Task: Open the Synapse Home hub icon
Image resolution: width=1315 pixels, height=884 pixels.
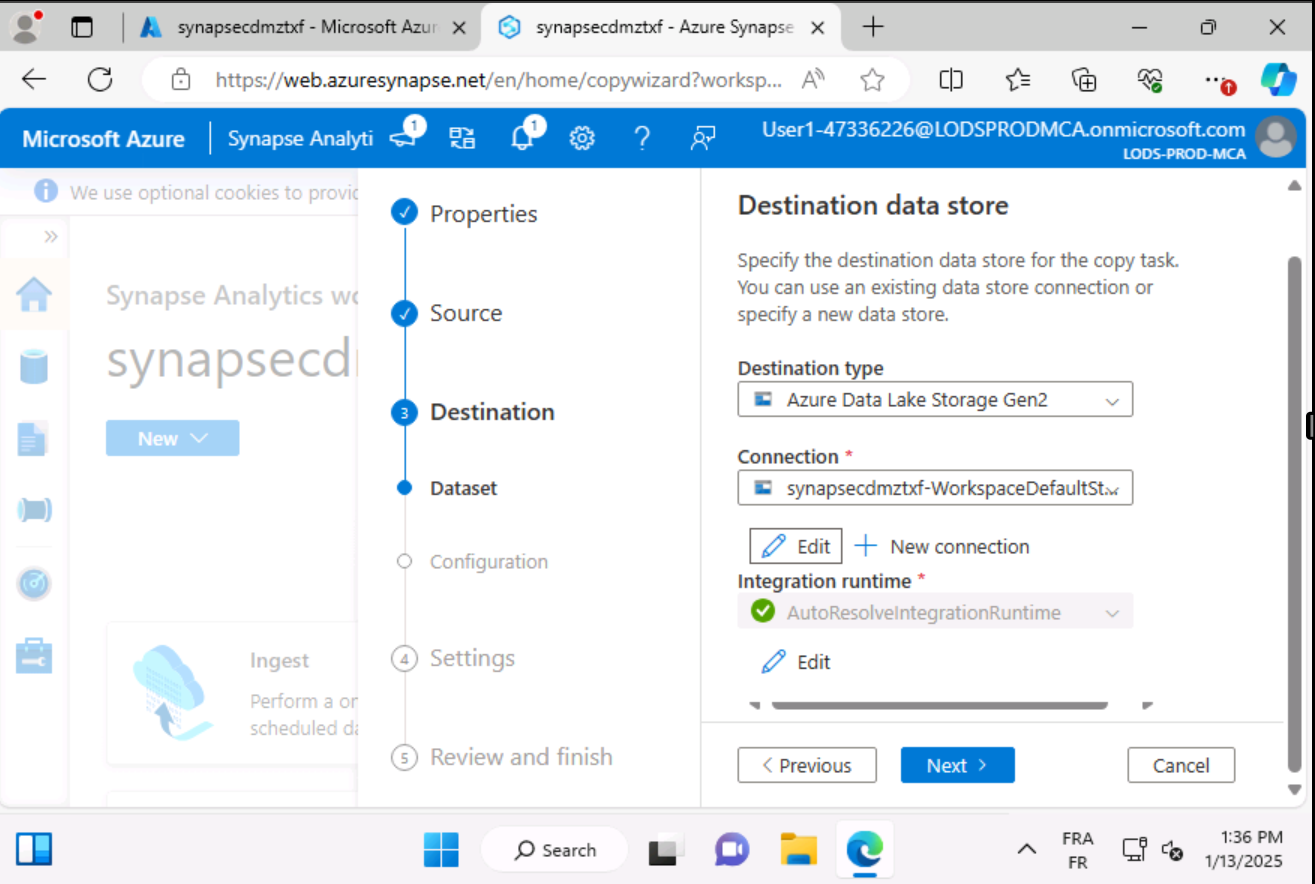Action: click(34, 294)
